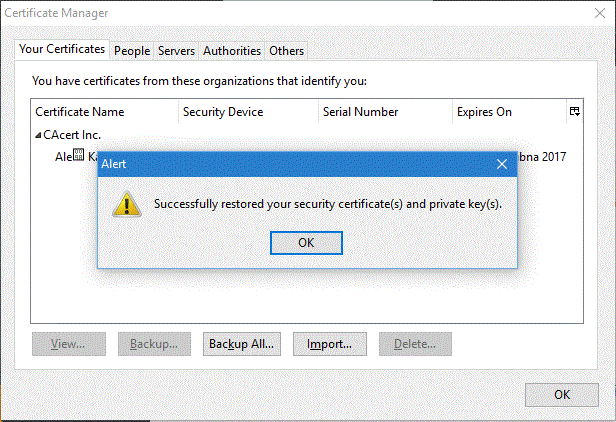Switch to the People tab
616x422 pixels.
[132, 51]
